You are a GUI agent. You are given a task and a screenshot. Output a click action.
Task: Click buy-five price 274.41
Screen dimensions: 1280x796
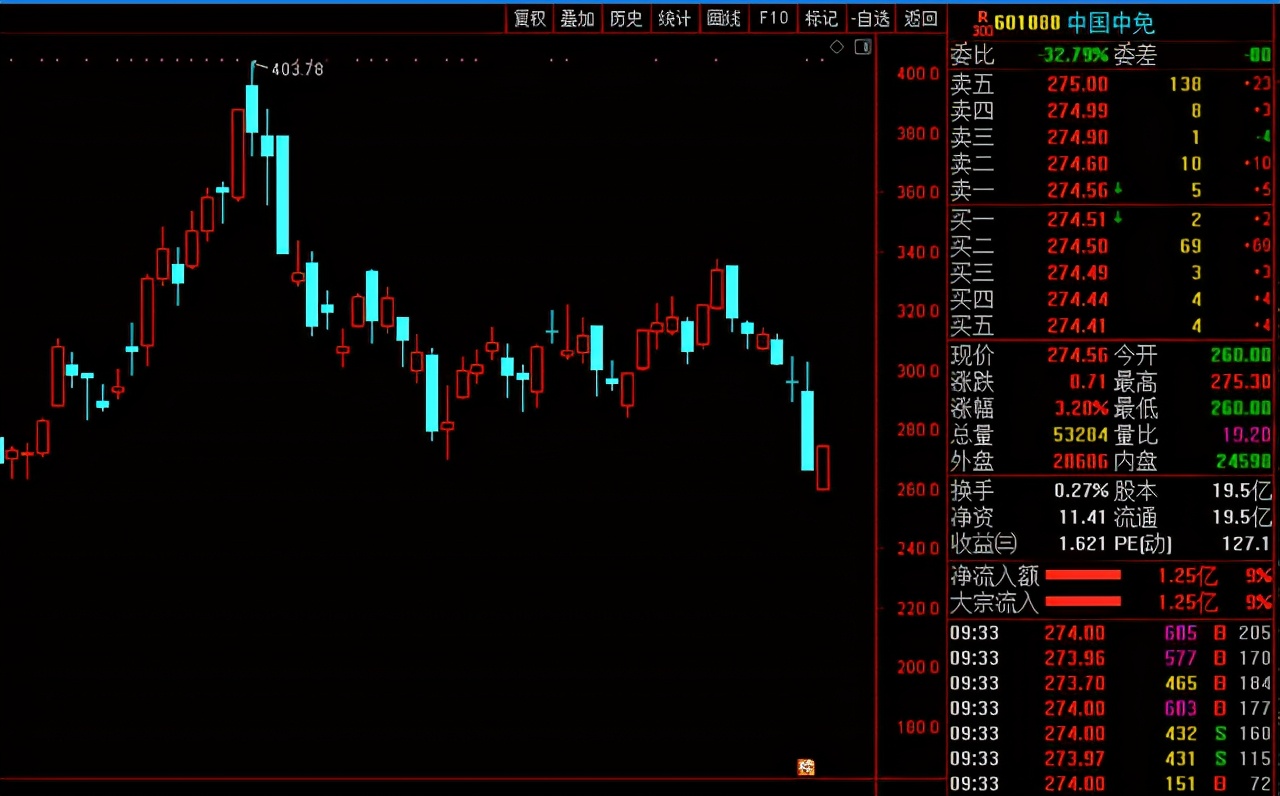coord(1077,325)
